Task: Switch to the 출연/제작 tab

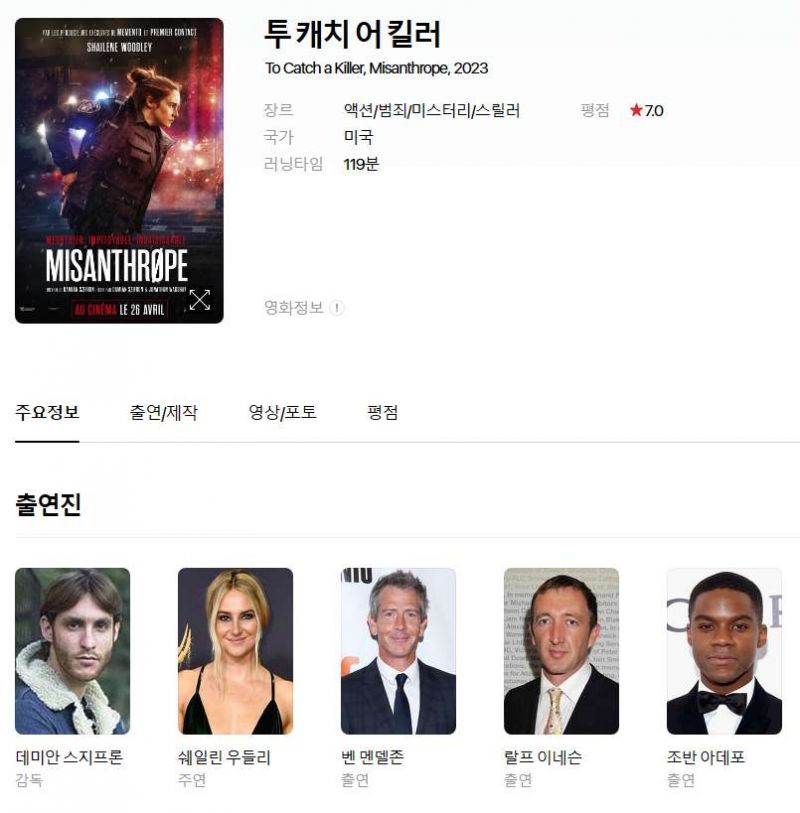Action: [163, 413]
